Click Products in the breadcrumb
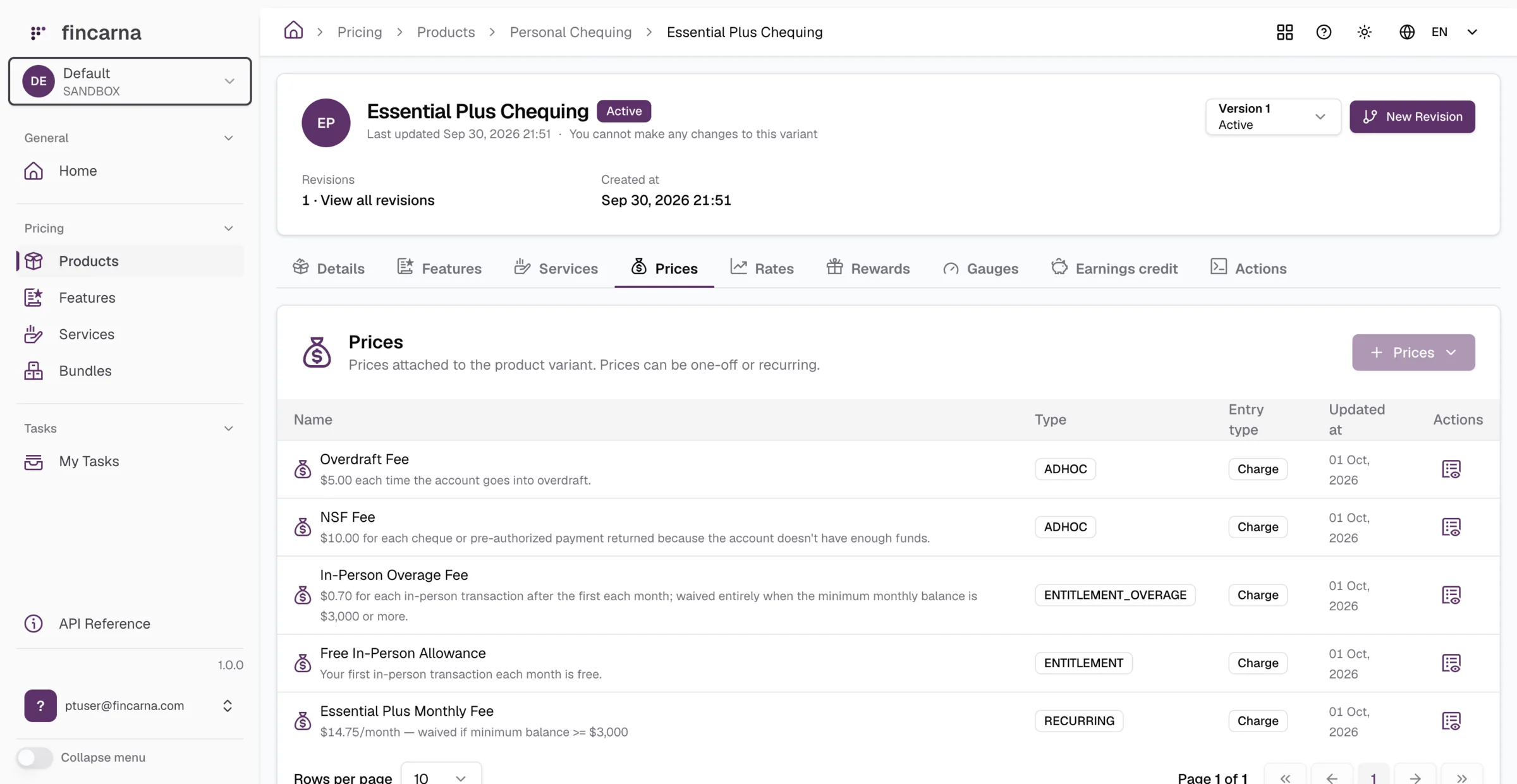 click(446, 32)
